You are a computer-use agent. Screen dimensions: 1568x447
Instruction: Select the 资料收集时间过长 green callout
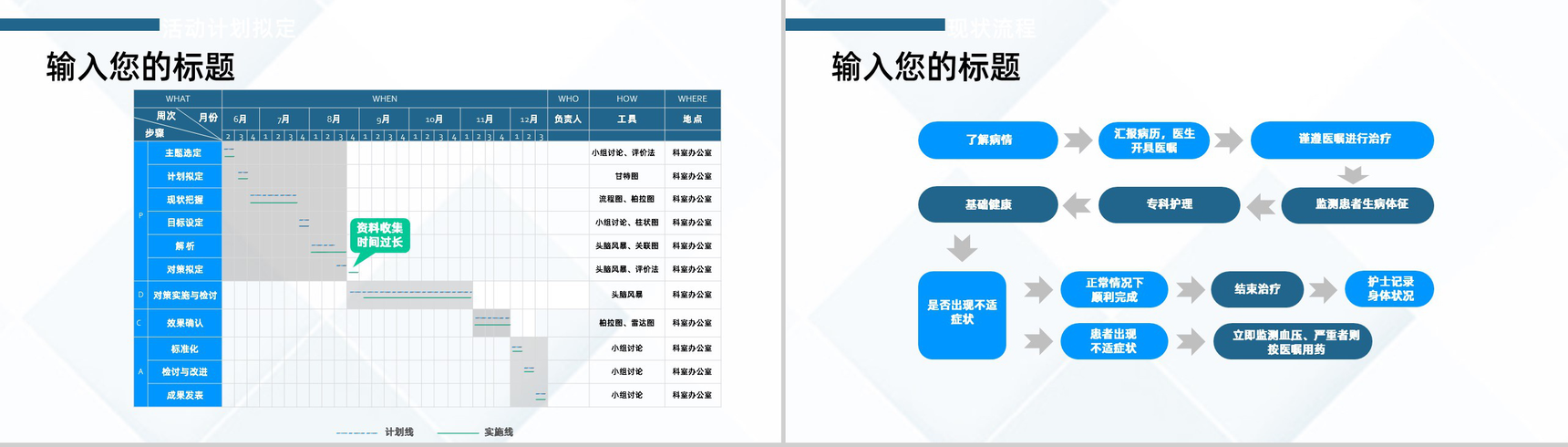(379, 235)
